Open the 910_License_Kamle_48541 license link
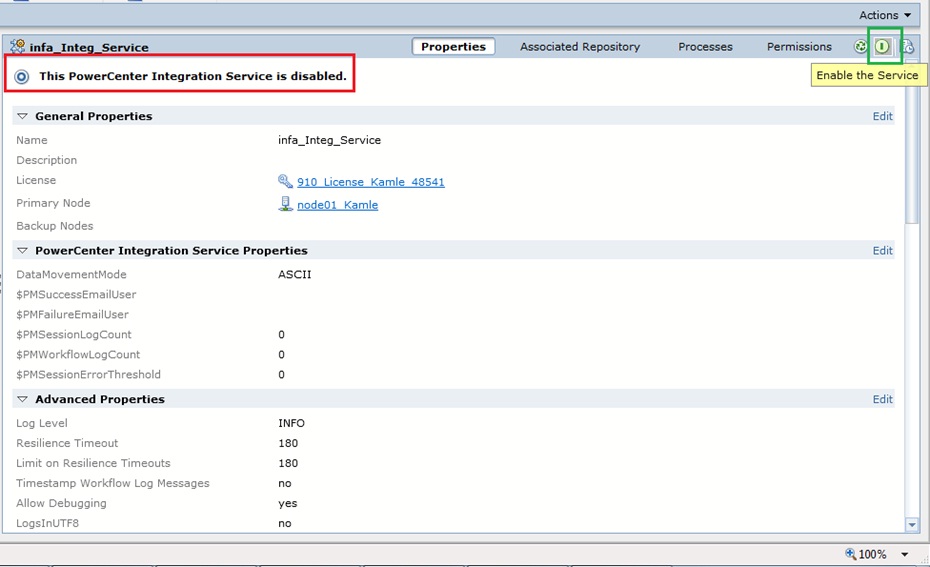930x567 pixels. (x=371, y=181)
